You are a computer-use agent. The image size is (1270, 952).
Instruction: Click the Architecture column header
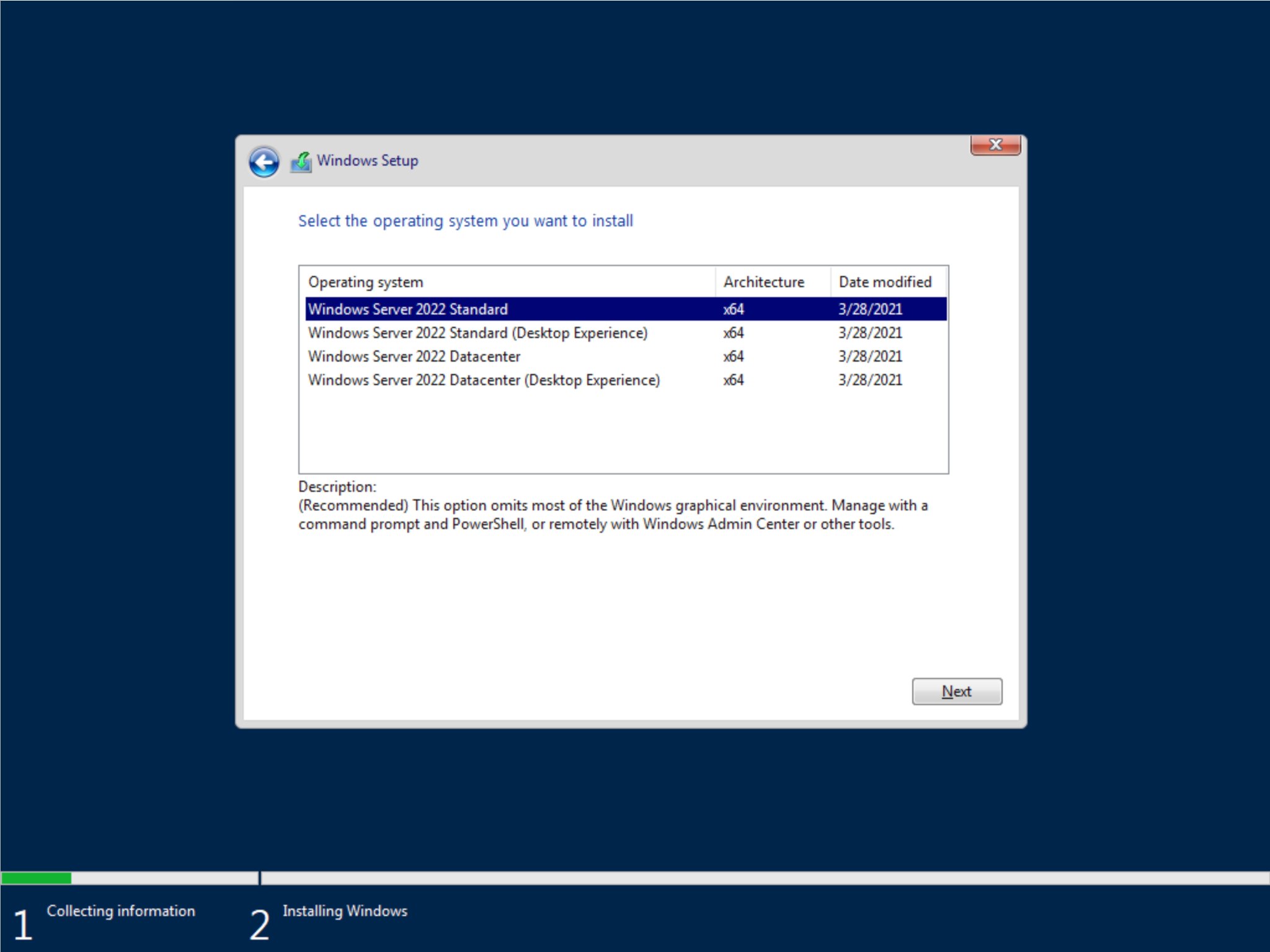pos(763,282)
